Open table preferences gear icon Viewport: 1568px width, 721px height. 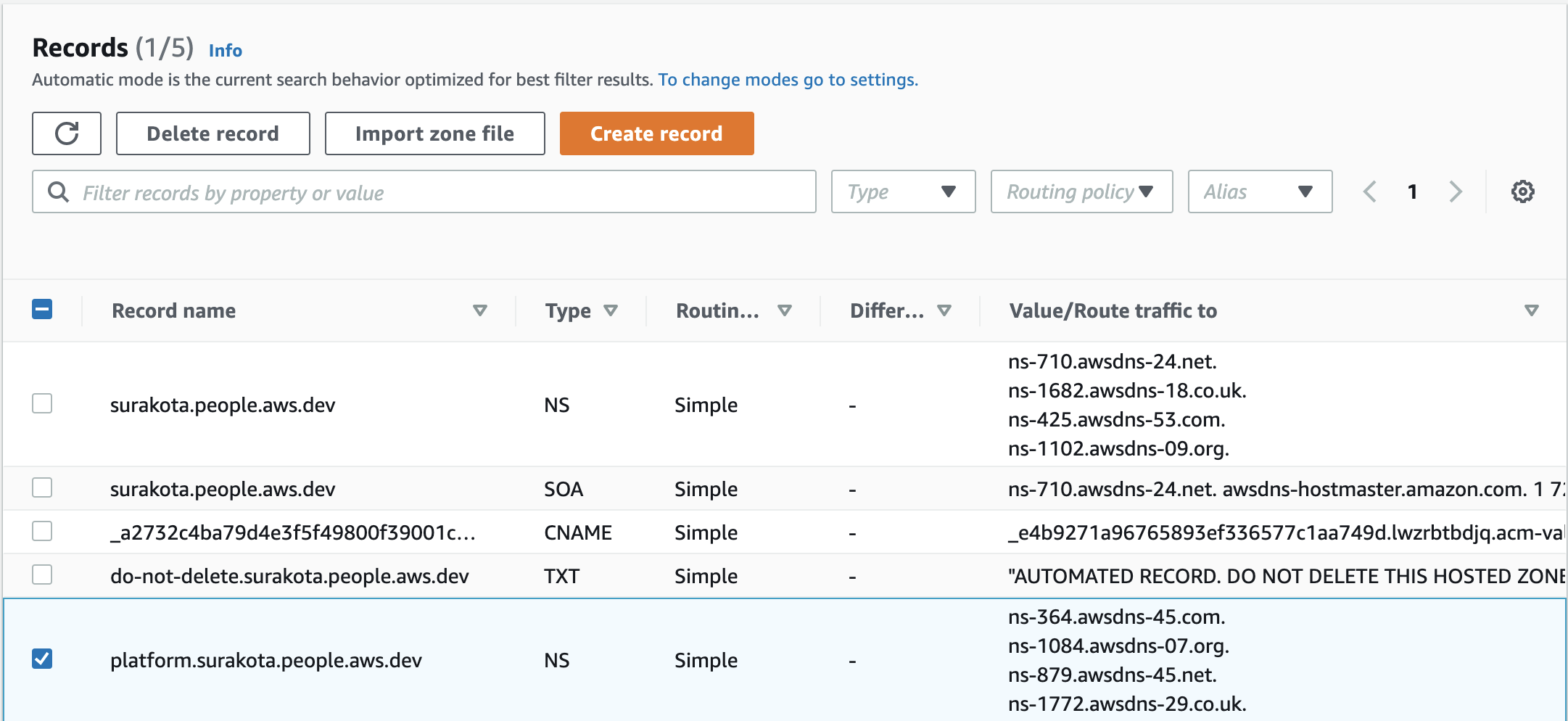pyautogui.click(x=1522, y=191)
